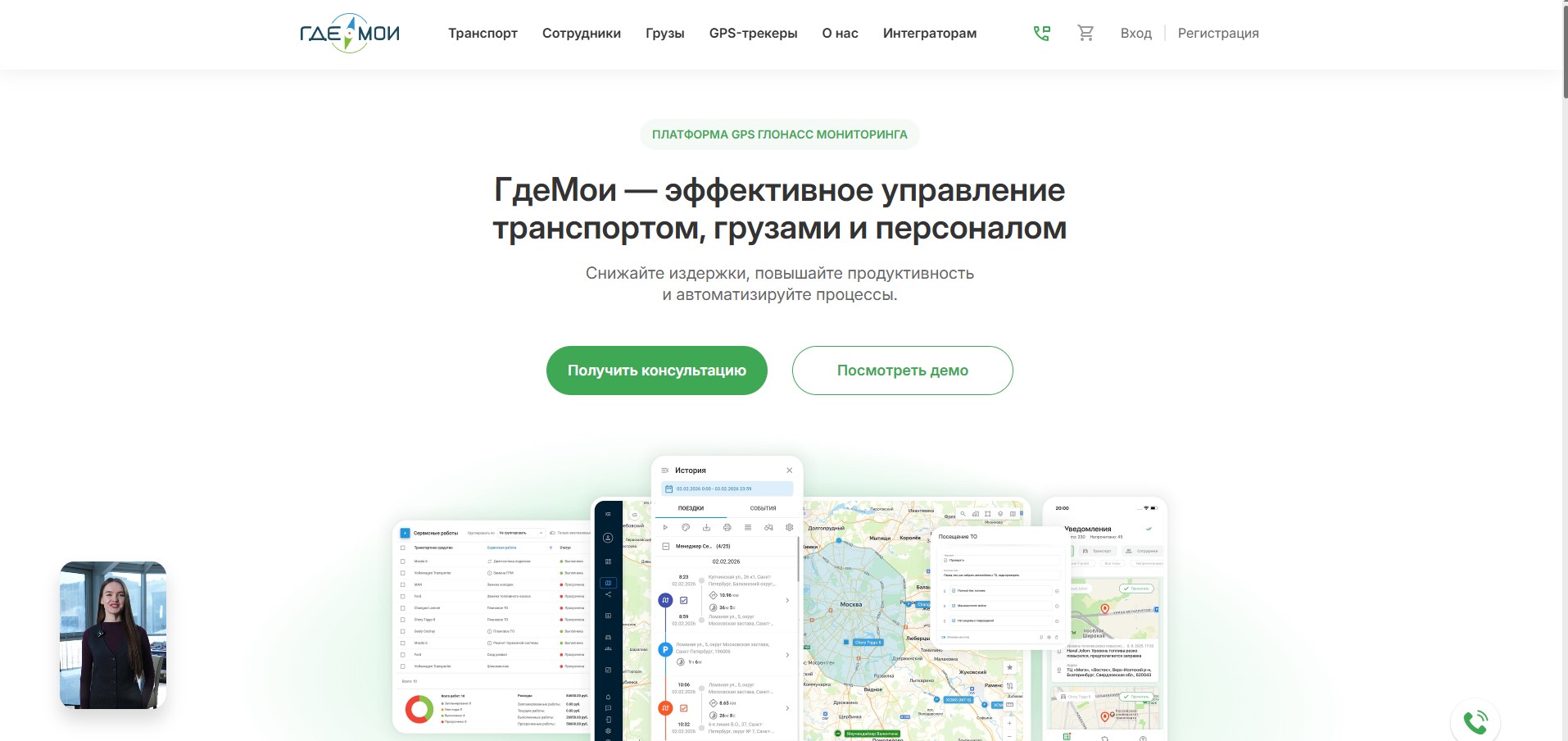The height and width of the screenshot is (741, 1568).
Task: Click the ГдеМои logo
Action: click(x=350, y=34)
